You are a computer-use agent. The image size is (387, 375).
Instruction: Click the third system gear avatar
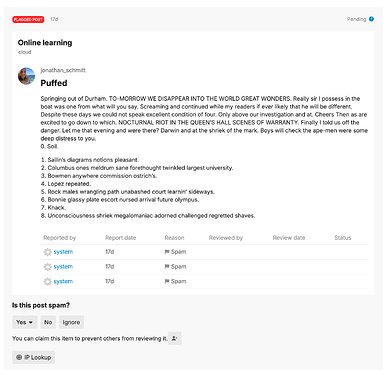pos(48,281)
